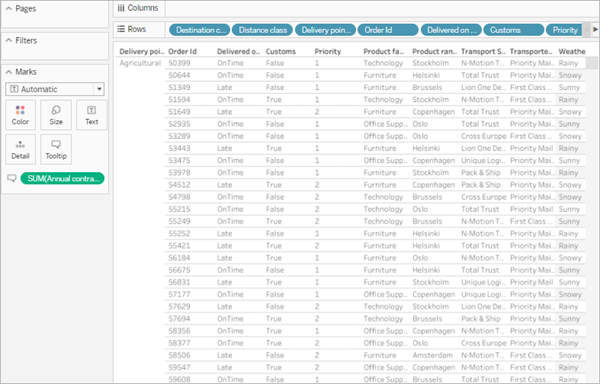Click the Order Id column header
This screenshot has height=384, width=600.
coord(183,51)
